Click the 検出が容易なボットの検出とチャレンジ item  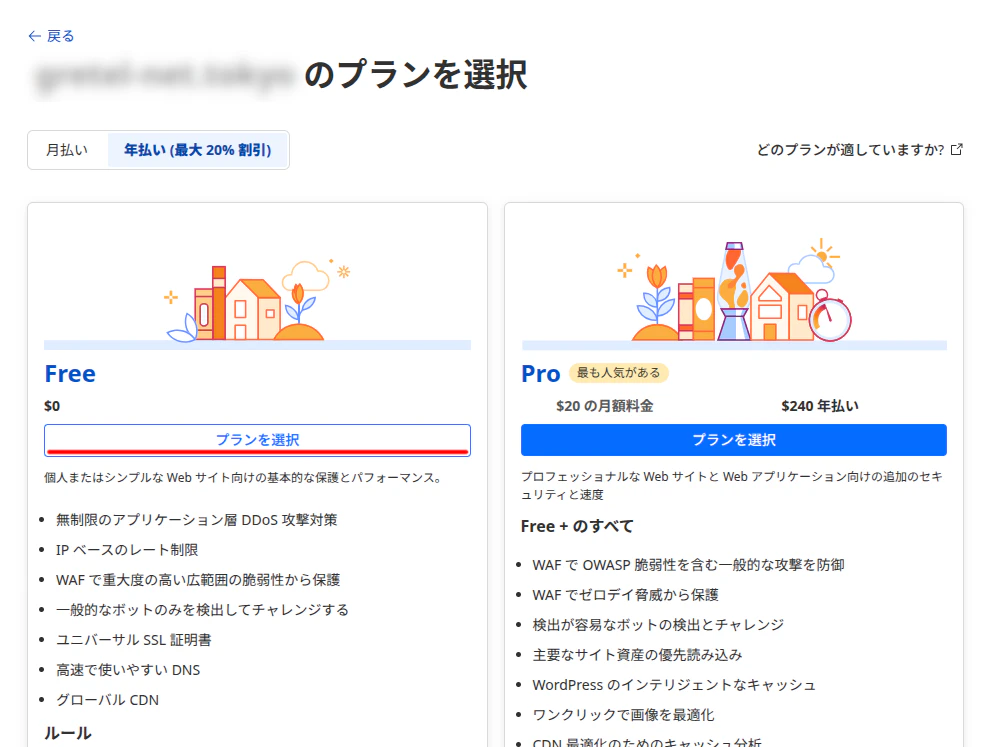coord(658,624)
